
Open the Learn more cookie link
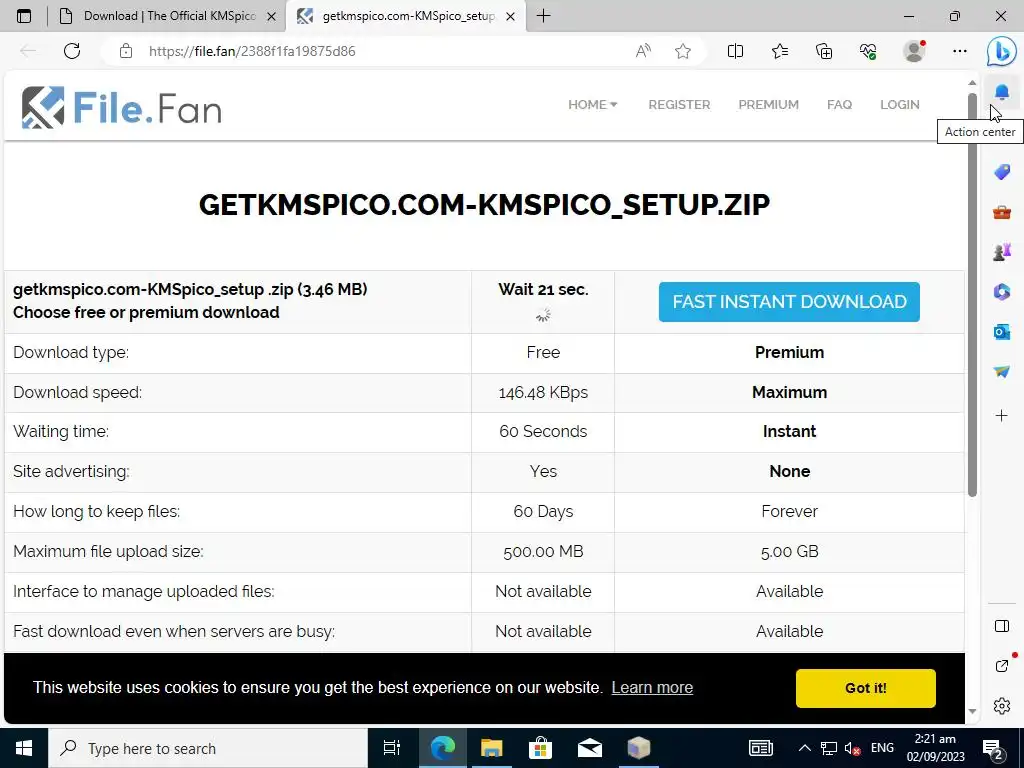pos(652,687)
